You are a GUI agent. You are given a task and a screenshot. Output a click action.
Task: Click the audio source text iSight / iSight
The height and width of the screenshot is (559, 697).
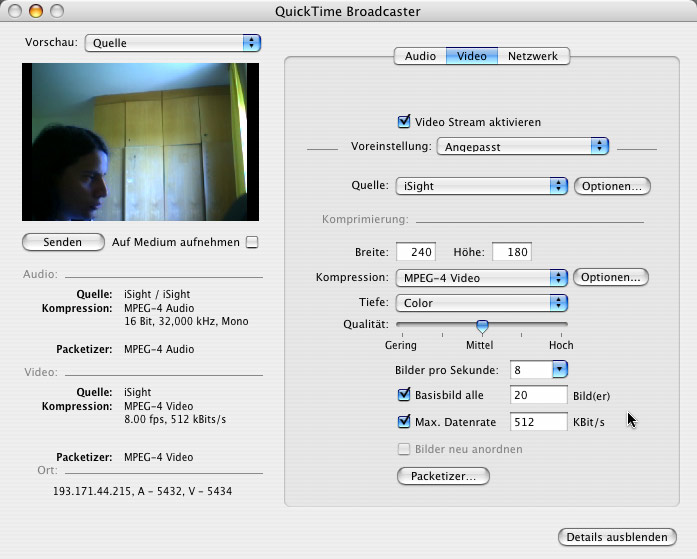[157, 294]
